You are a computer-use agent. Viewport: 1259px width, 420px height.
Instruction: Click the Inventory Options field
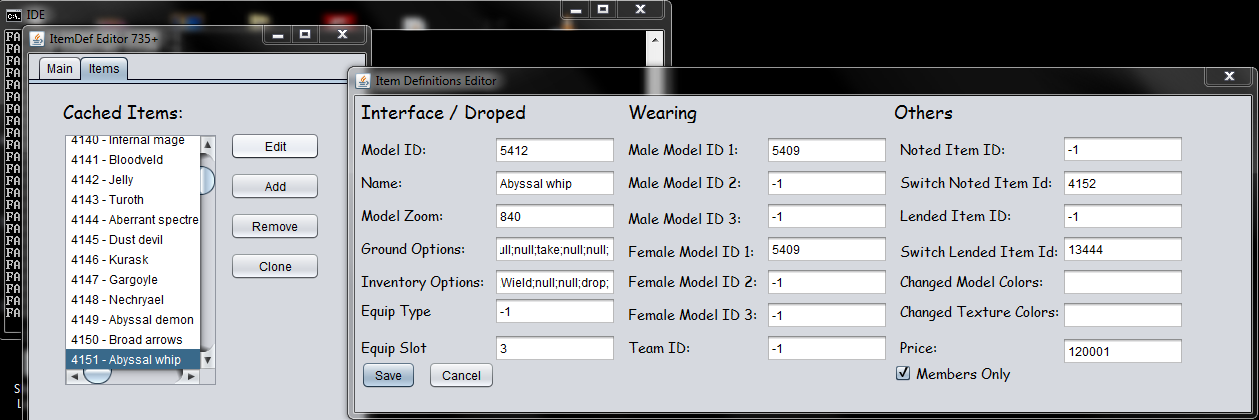(555, 282)
